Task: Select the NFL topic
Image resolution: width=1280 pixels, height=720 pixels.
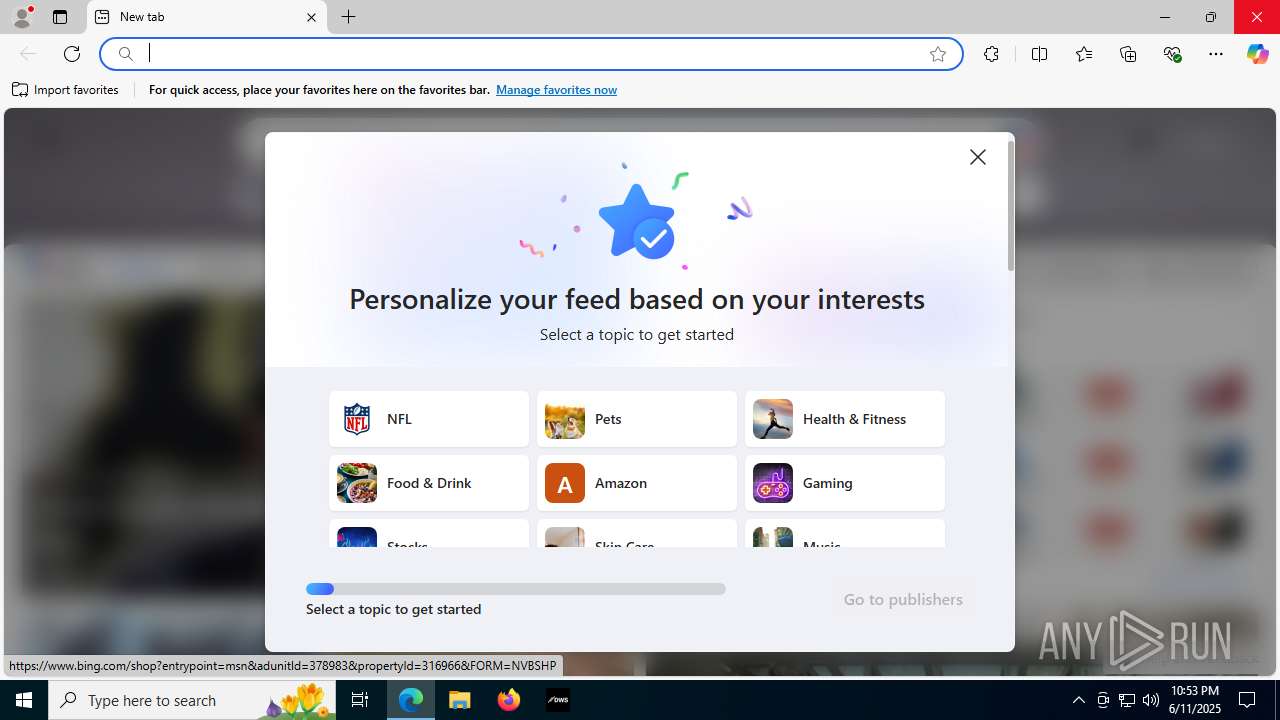Action: 429,419
